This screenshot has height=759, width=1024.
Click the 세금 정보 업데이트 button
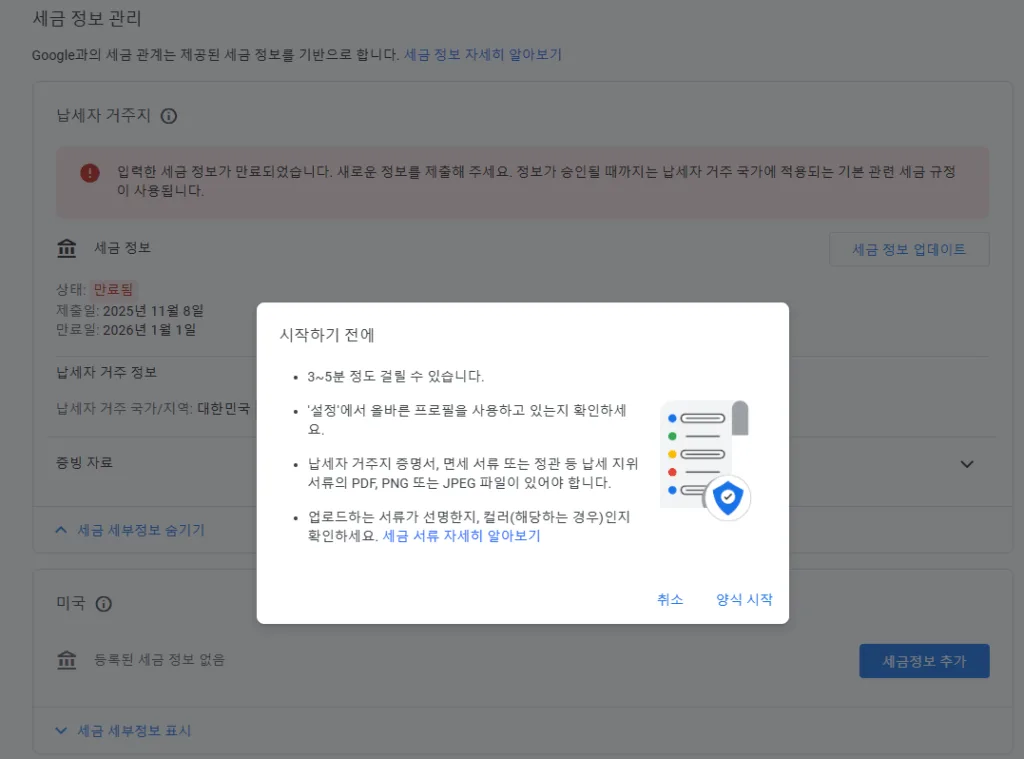click(x=909, y=249)
